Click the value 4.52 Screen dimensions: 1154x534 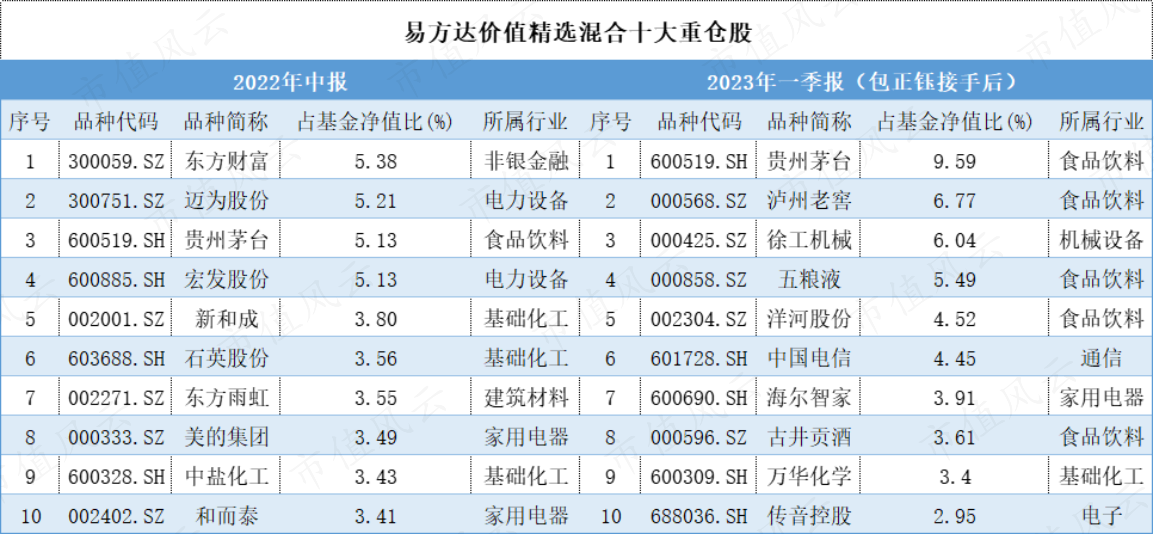click(x=955, y=319)
